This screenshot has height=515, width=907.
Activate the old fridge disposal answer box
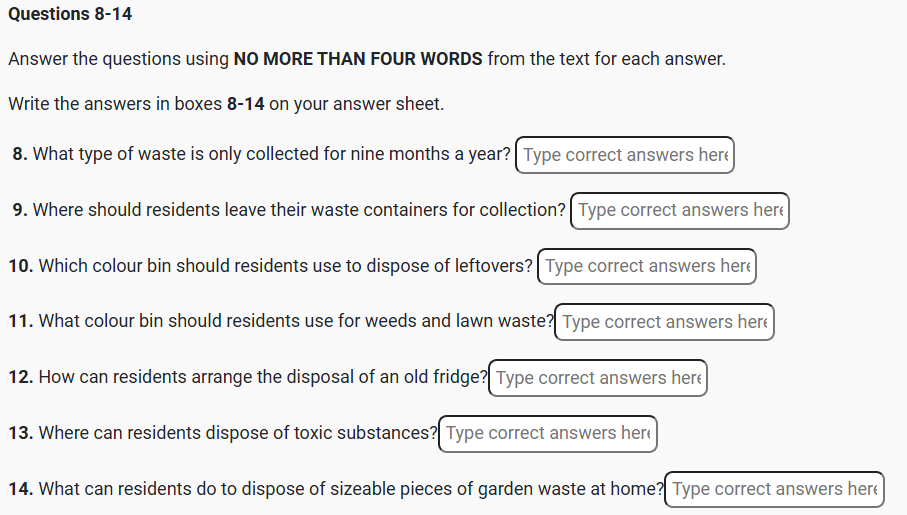point(598,378)
